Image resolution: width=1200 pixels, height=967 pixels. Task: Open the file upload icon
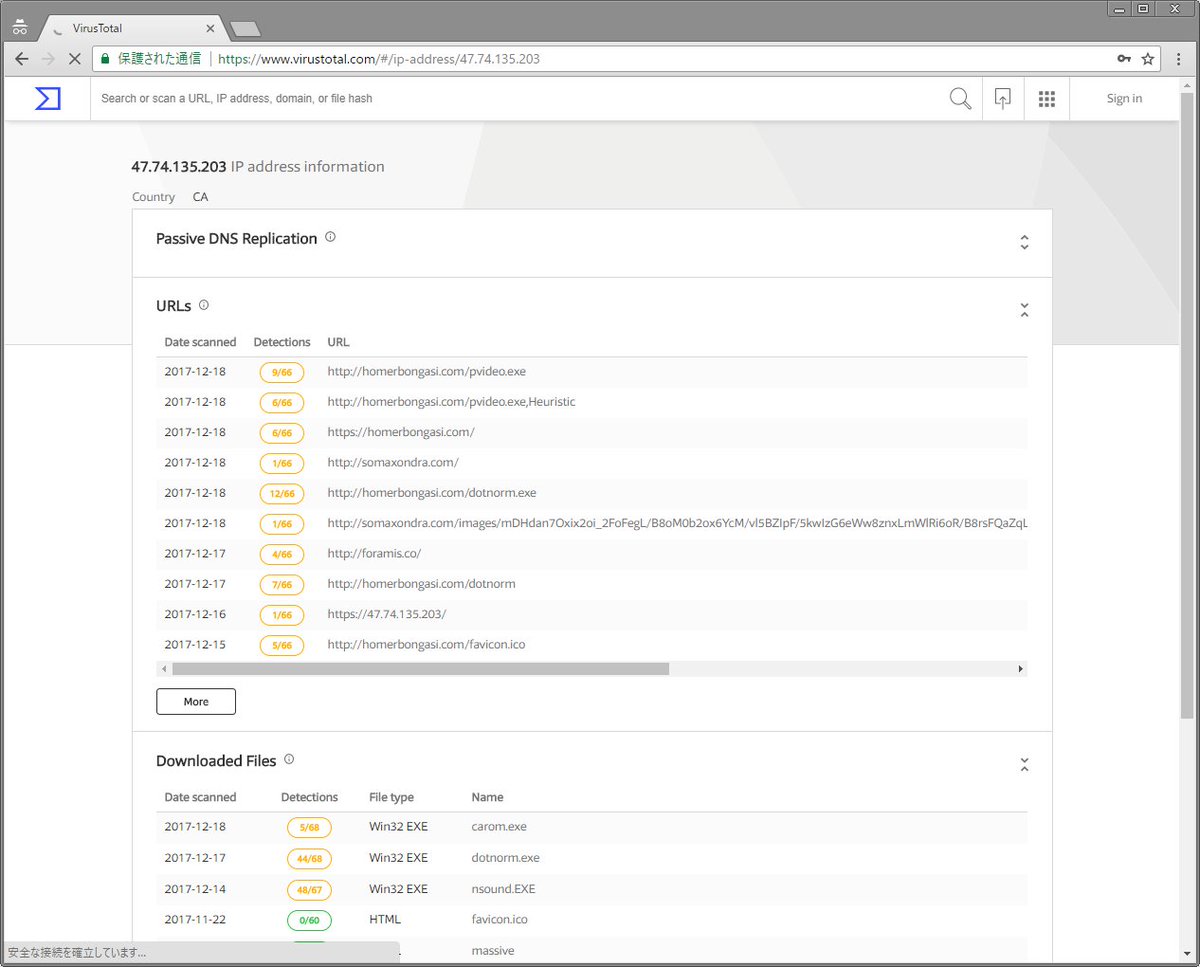1002,98
